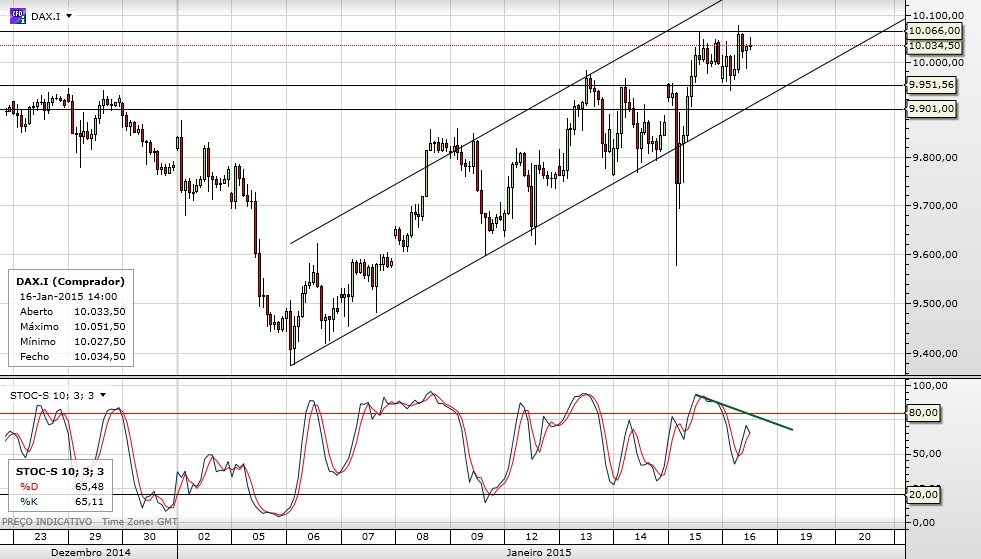Screen dimensions: 981x559
Task: Click the date 15 on time axis
Action: 695,536
